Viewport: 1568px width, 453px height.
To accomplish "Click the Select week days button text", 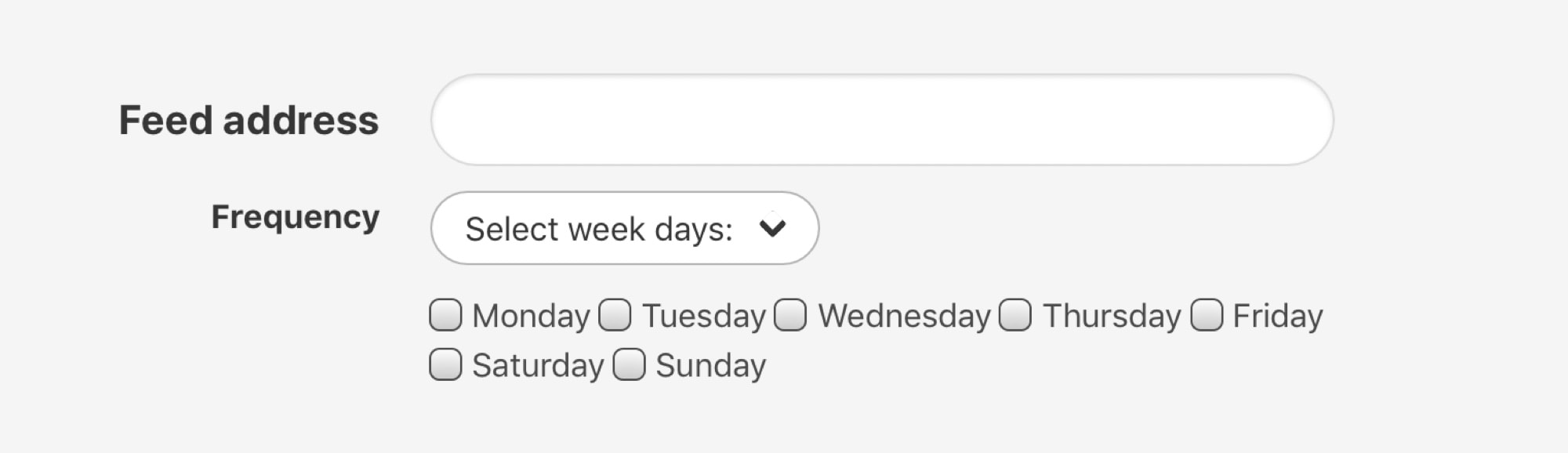I will click(598, 227).
